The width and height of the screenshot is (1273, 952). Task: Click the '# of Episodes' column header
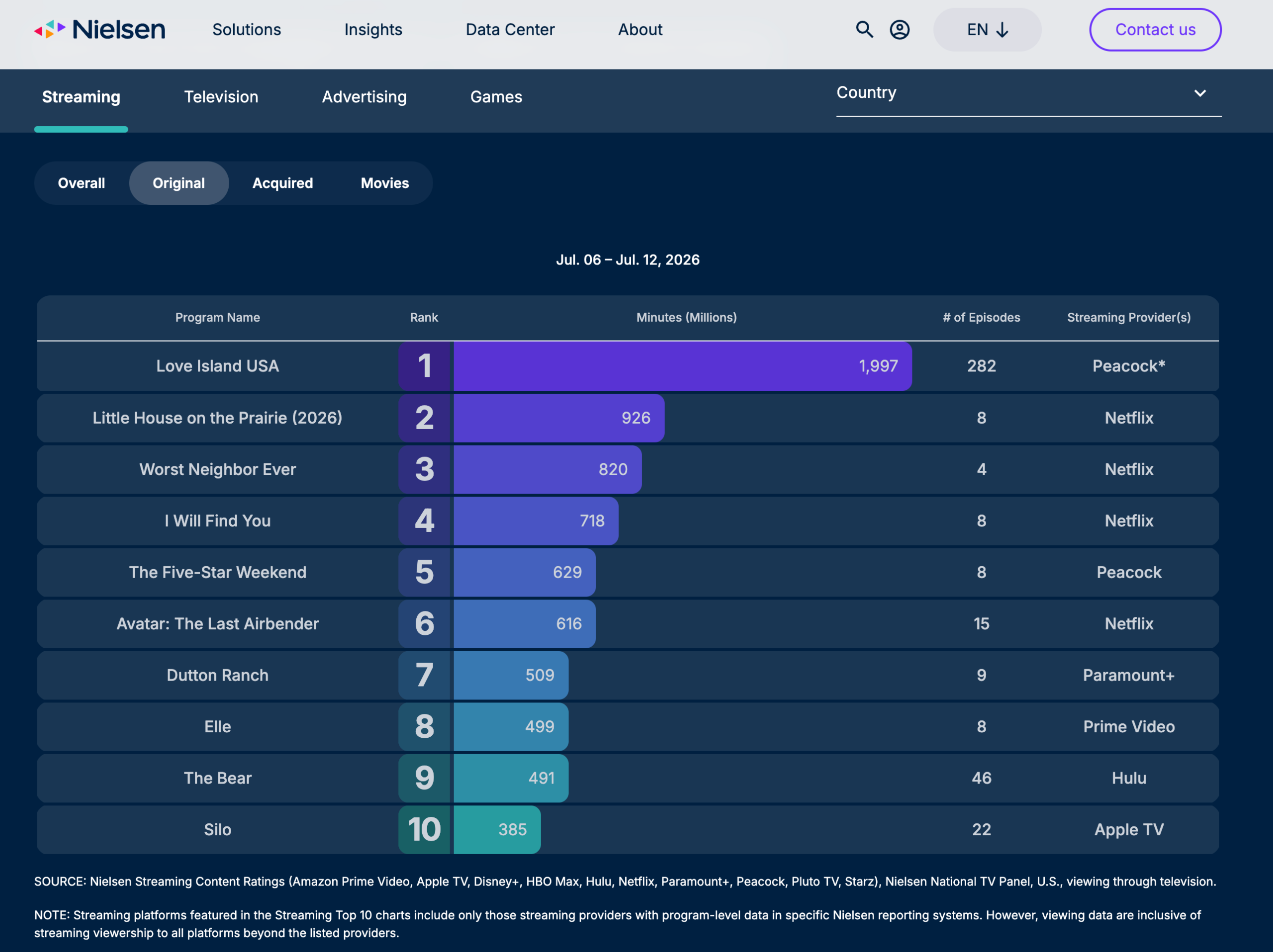pyautogui.click(x=981, y=318)
